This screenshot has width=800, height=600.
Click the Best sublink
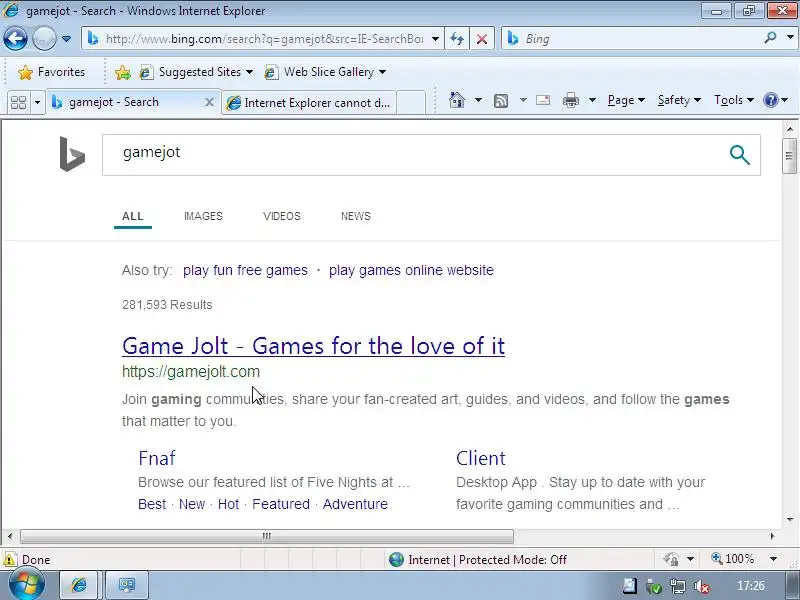(x=152, y=504)
